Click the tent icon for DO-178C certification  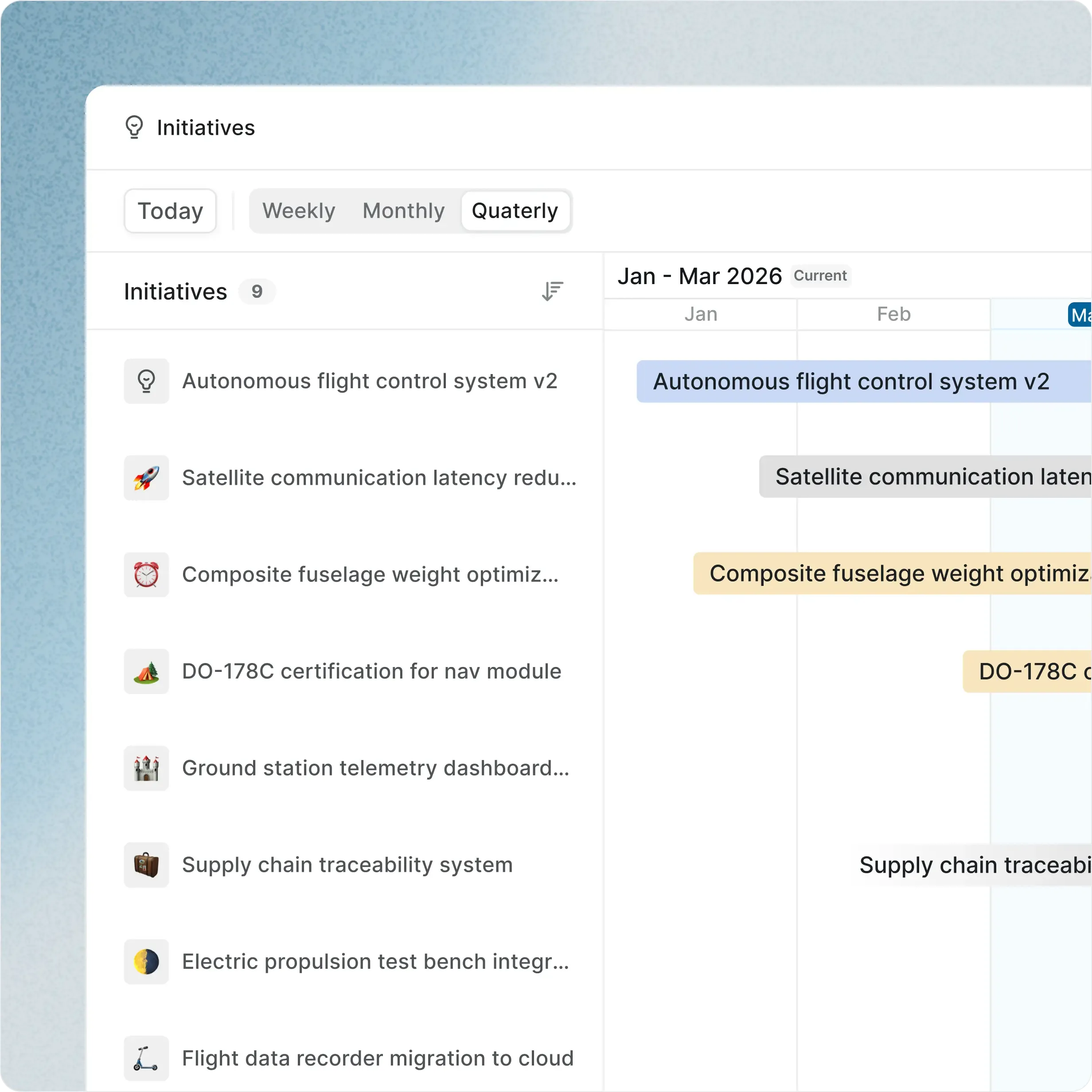(x=146, y=671)
